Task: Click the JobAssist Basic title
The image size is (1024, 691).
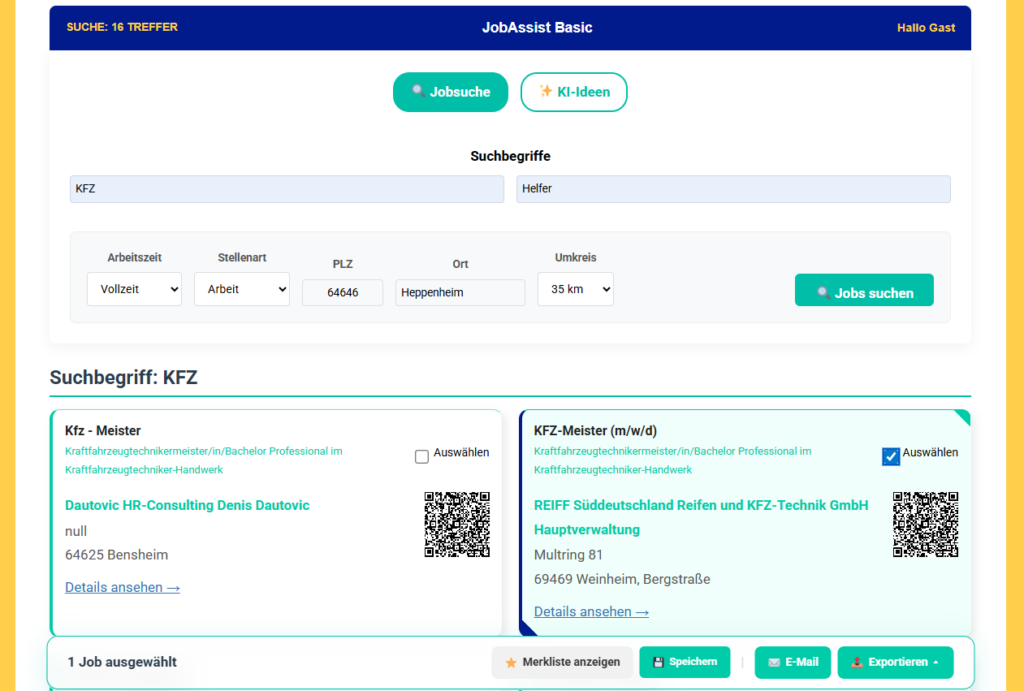Action: click(537, 27)
